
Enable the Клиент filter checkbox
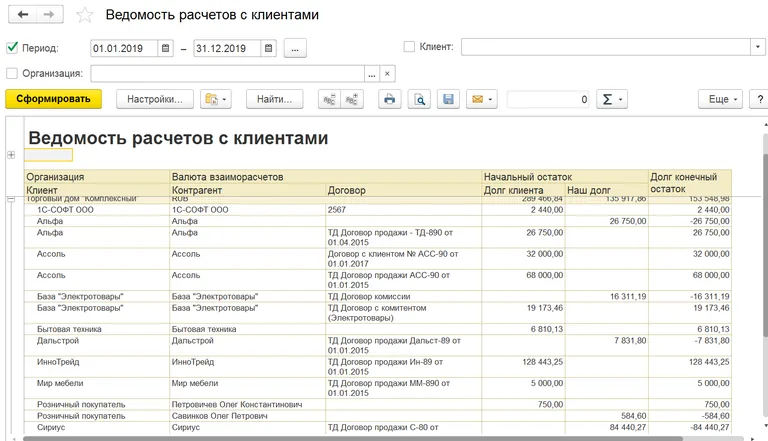[x=409, y=47]
